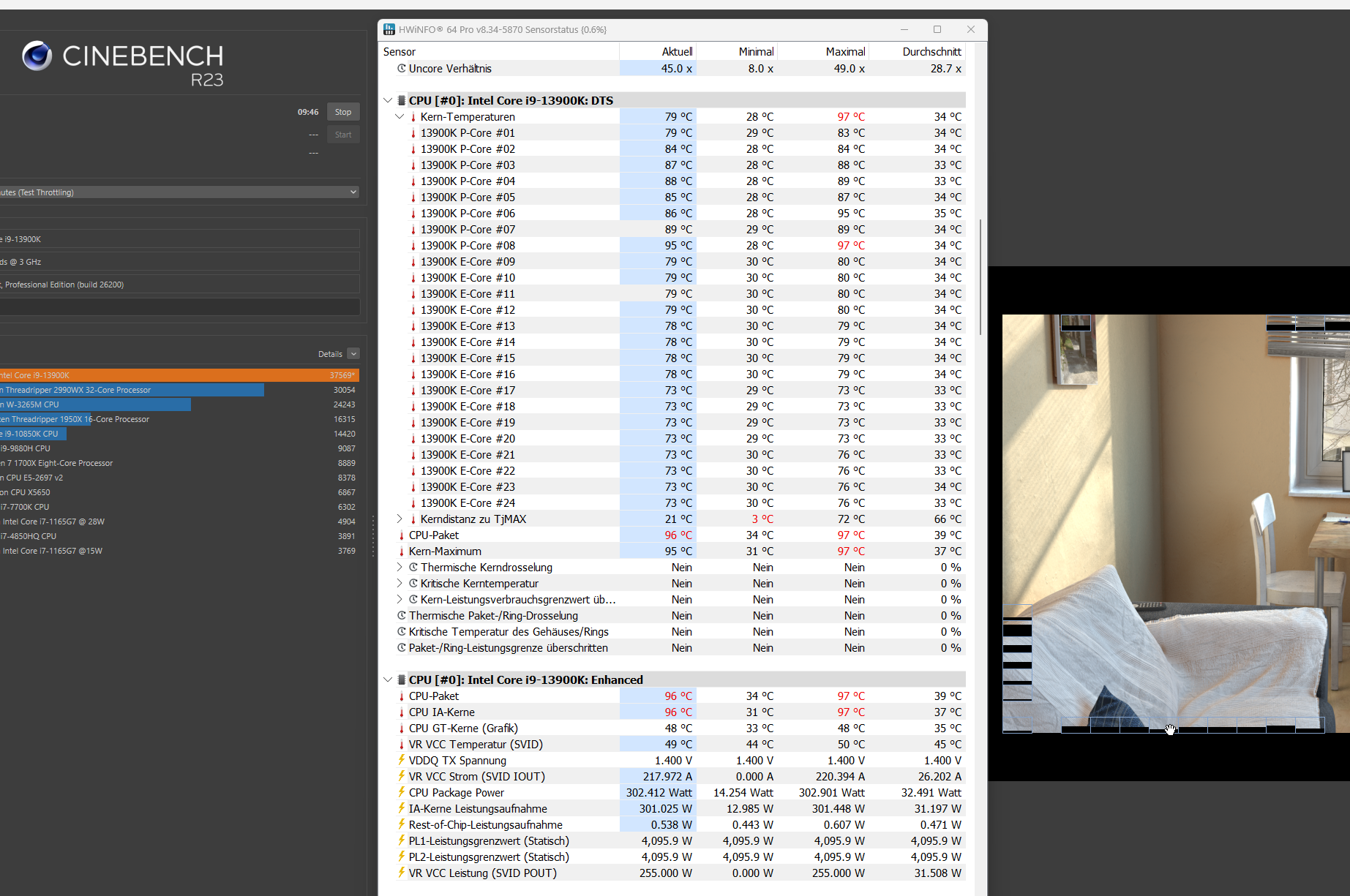This screenshot has height=896, width=1350.
Task: Expand the Kerndistanz zu TjMAX row
Action: [x=400, y=519]
